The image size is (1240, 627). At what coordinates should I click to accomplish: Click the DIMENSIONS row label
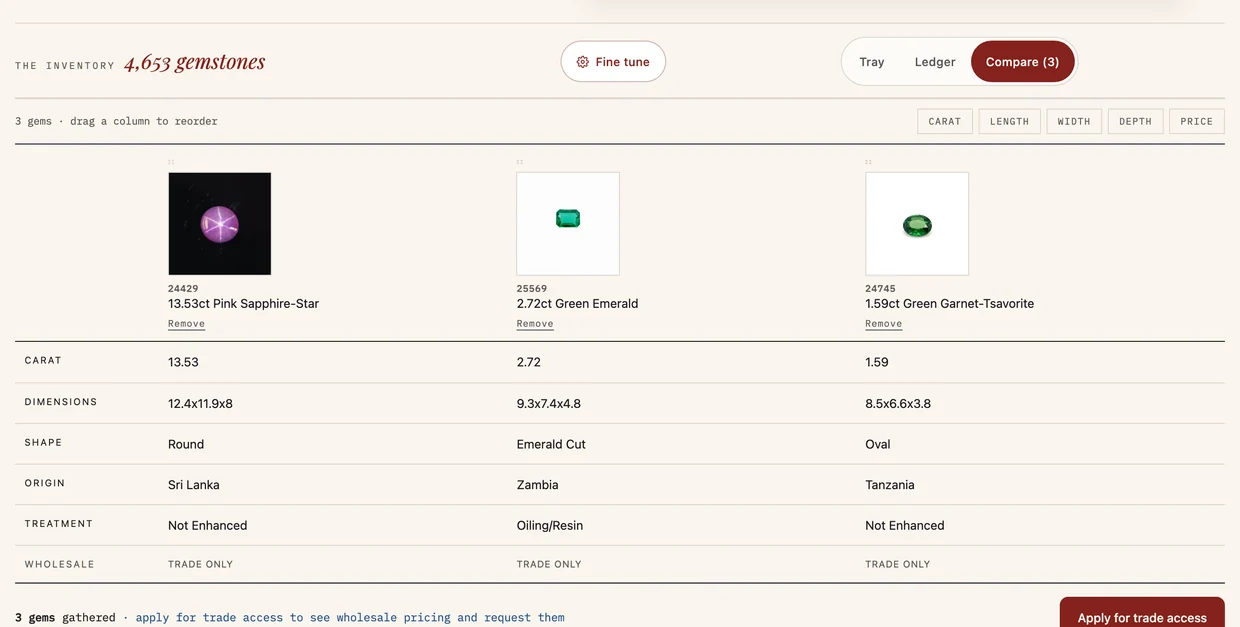coord(61,402)
